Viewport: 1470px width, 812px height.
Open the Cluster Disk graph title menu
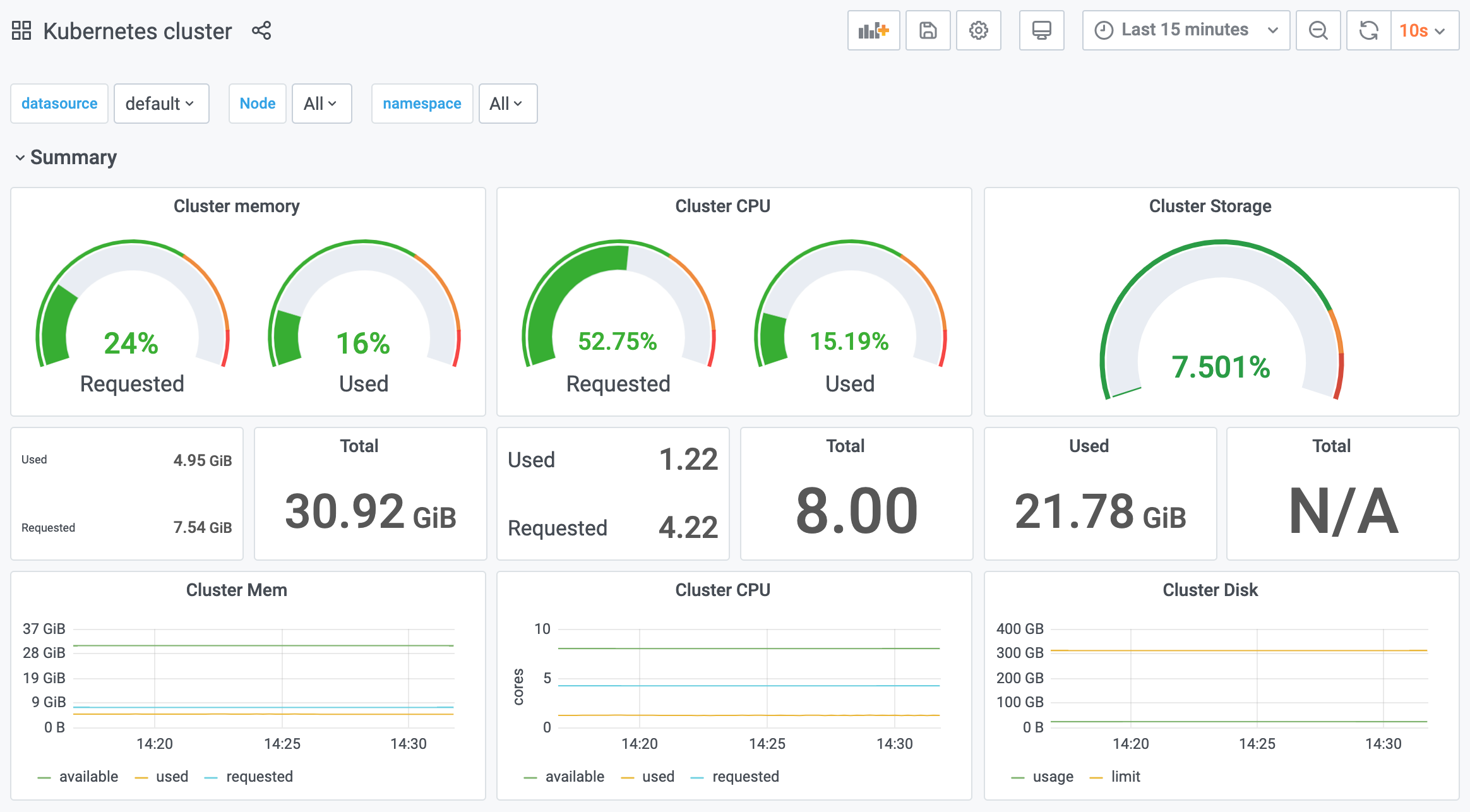coord(1210,590)
